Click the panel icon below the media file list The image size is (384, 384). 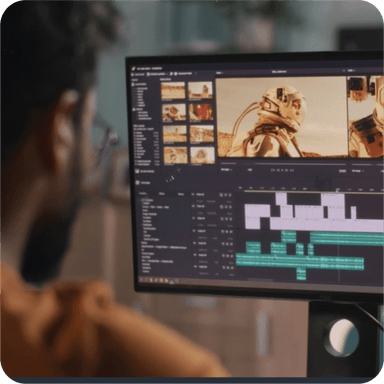137,171
